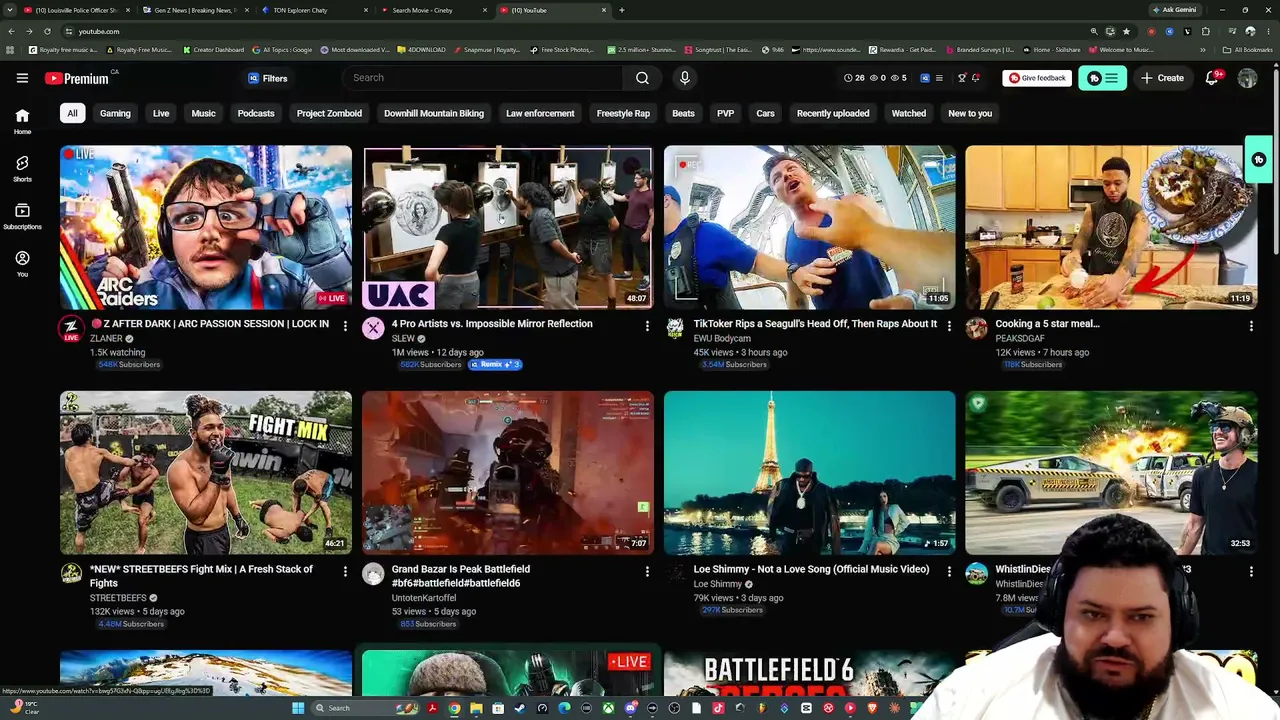1280x720 pixels.
Task: Filter the feed by Music
Action: tap(203, 113)
